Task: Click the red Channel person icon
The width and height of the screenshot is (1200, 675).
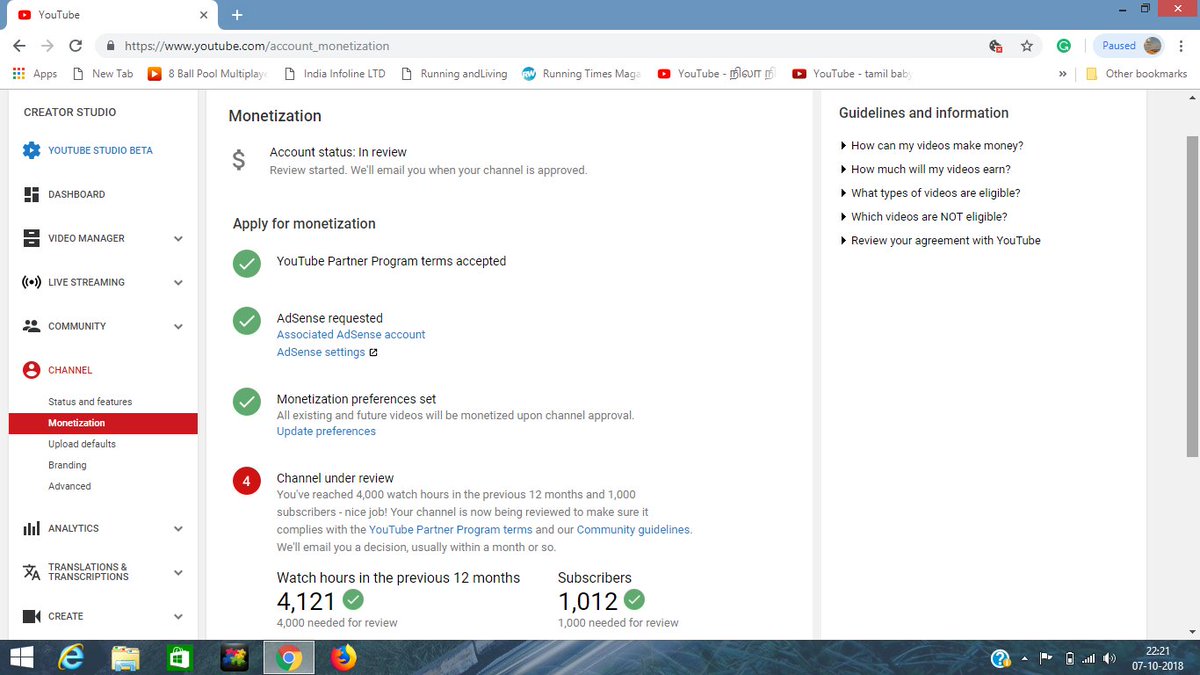Action: [31, 370]
